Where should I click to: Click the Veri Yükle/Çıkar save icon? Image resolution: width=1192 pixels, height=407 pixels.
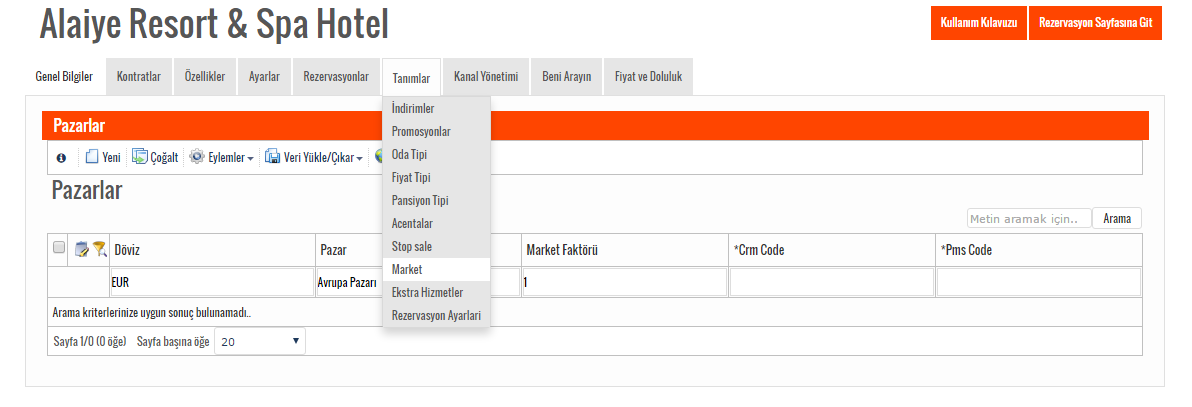tap(272, 157)
